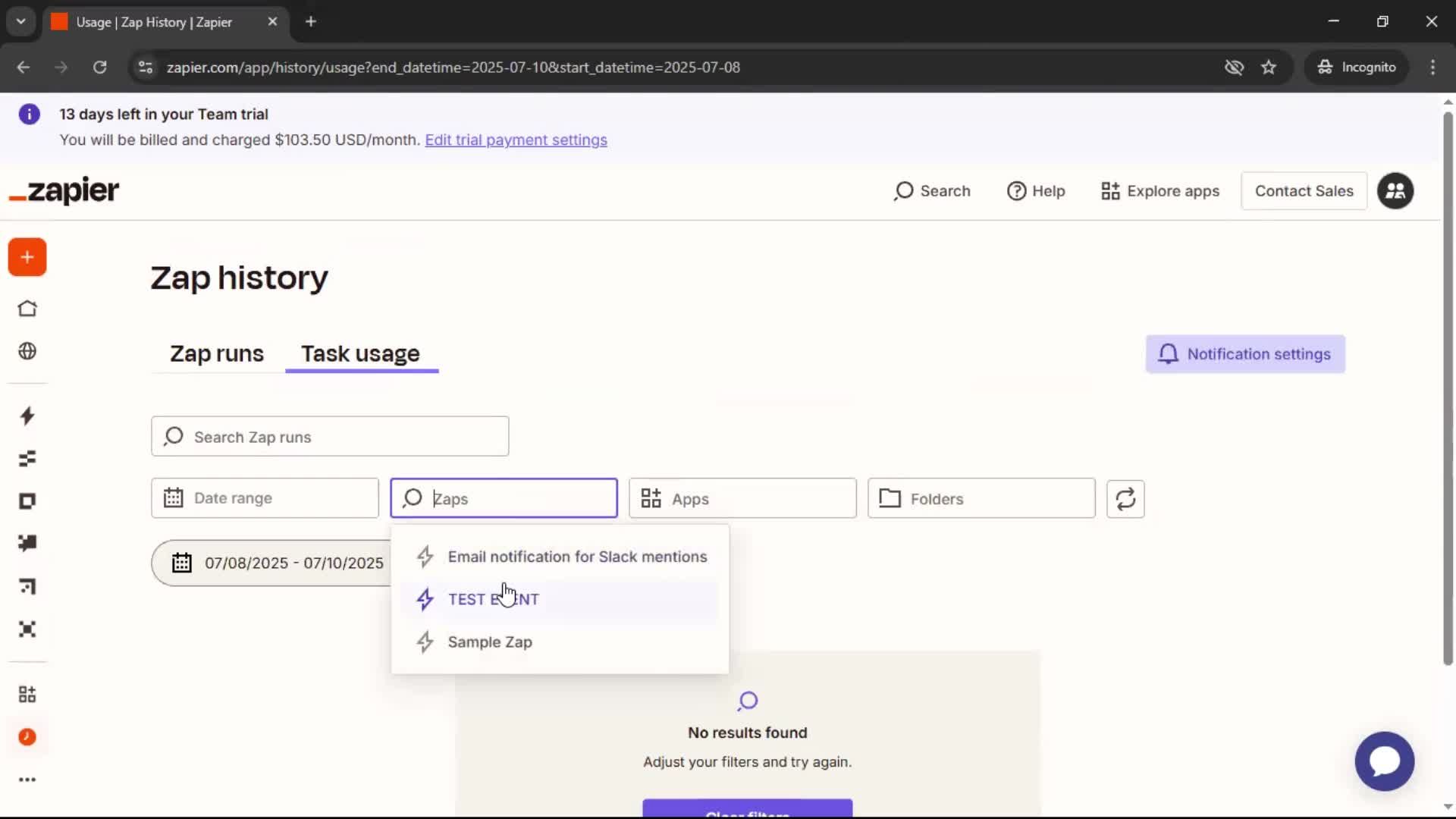Open the 07/08/2025 - 07/10/2025 date chip
Viewport: 1456px width, 819px height.
pos(271,563)
